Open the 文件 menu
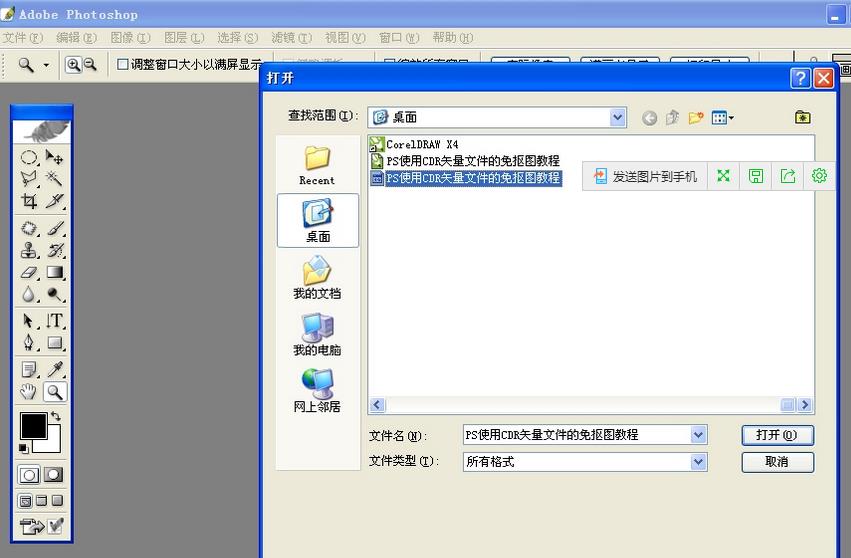 [x=22, y=37]
